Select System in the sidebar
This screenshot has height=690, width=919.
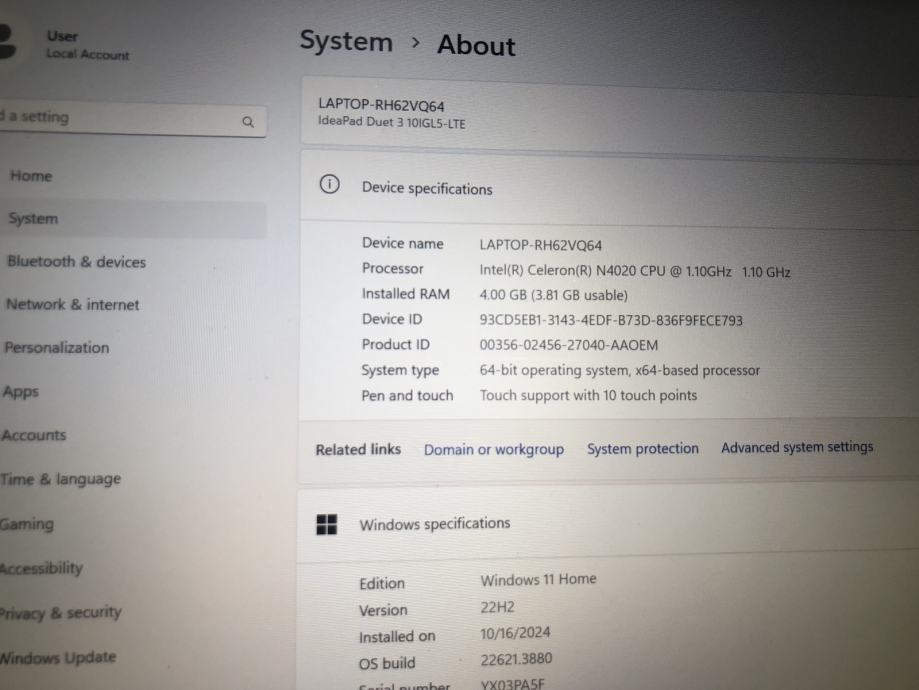pyautogui.click(x=33, y=219)
